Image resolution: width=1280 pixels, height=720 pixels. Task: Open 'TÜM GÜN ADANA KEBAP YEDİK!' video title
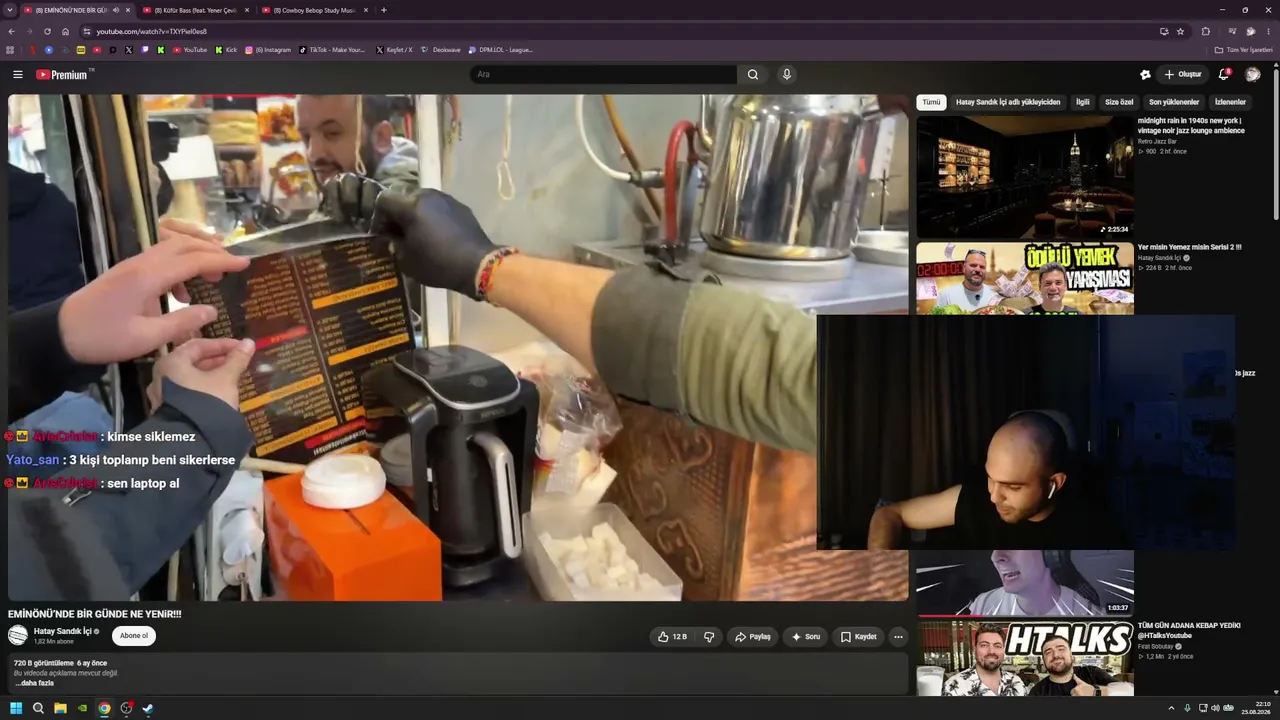pyautogui.click(x=1189, y=630)
